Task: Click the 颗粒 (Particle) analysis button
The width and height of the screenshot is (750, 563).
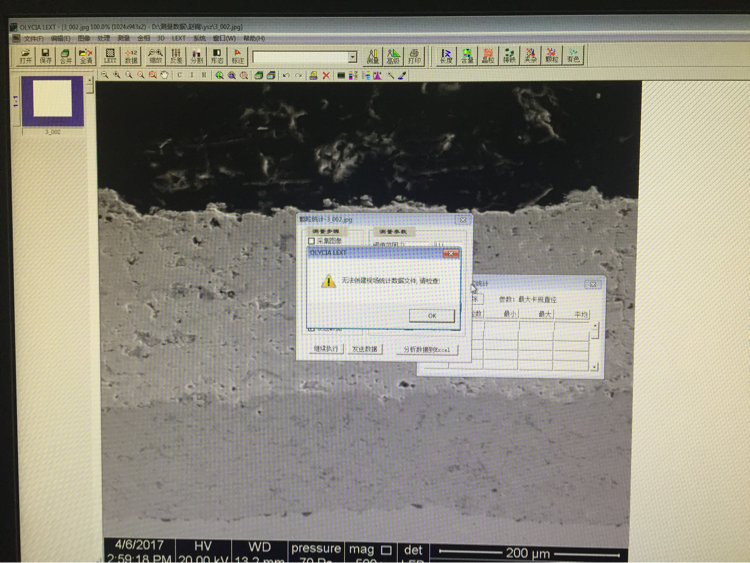Action: [x=551, y=56]
